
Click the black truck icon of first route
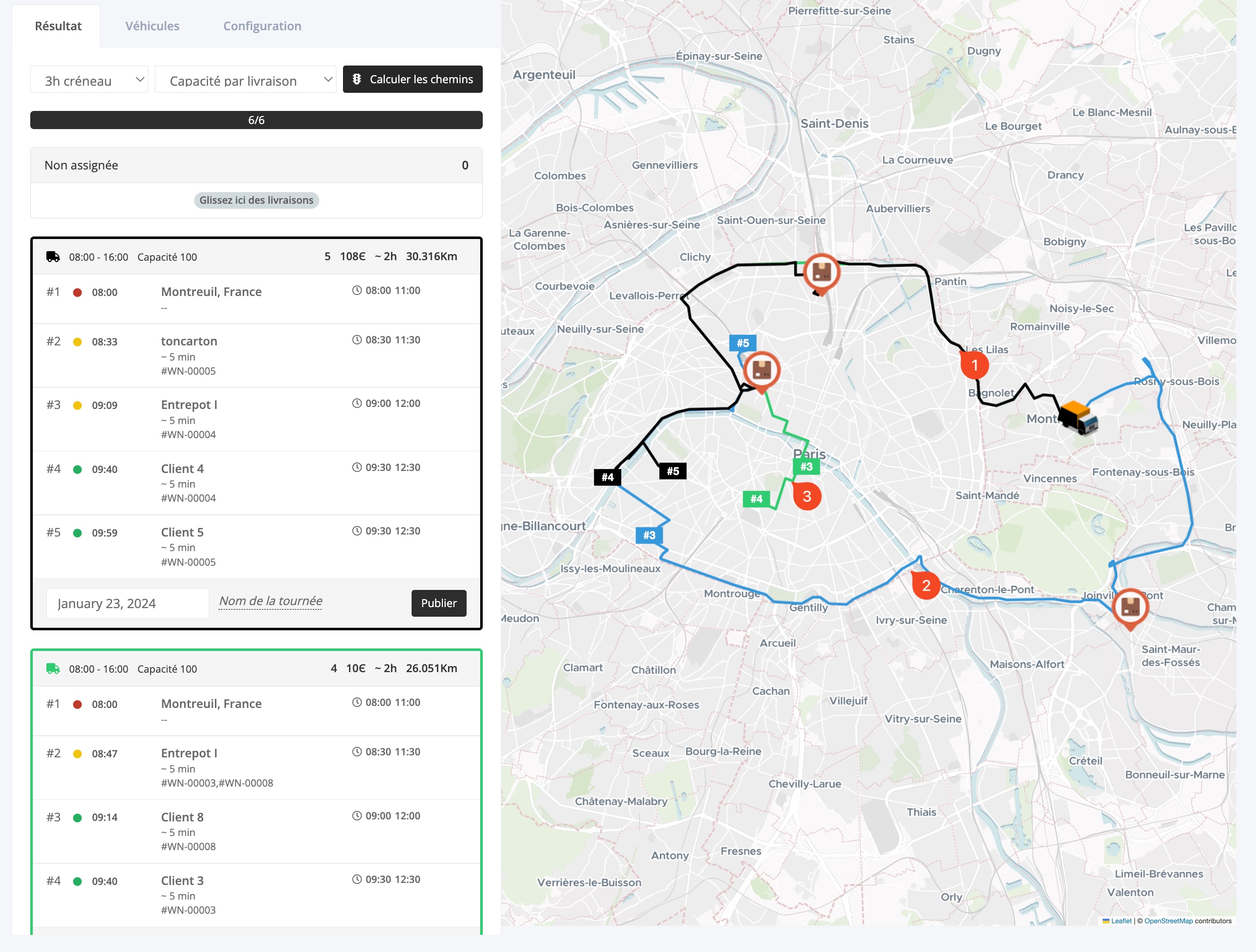(x=53, y=257)
